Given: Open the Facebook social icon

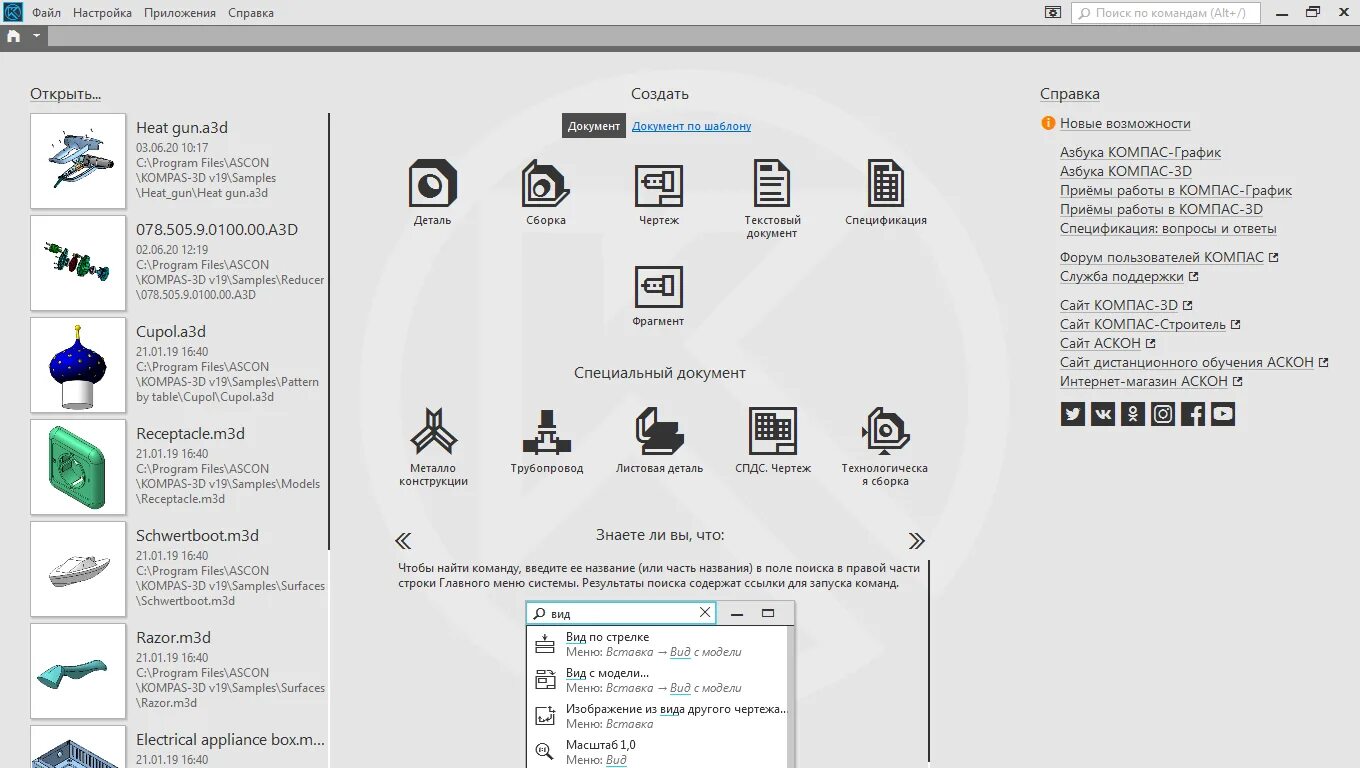Looking at the screenshot, I should [x=1193, y=414].
